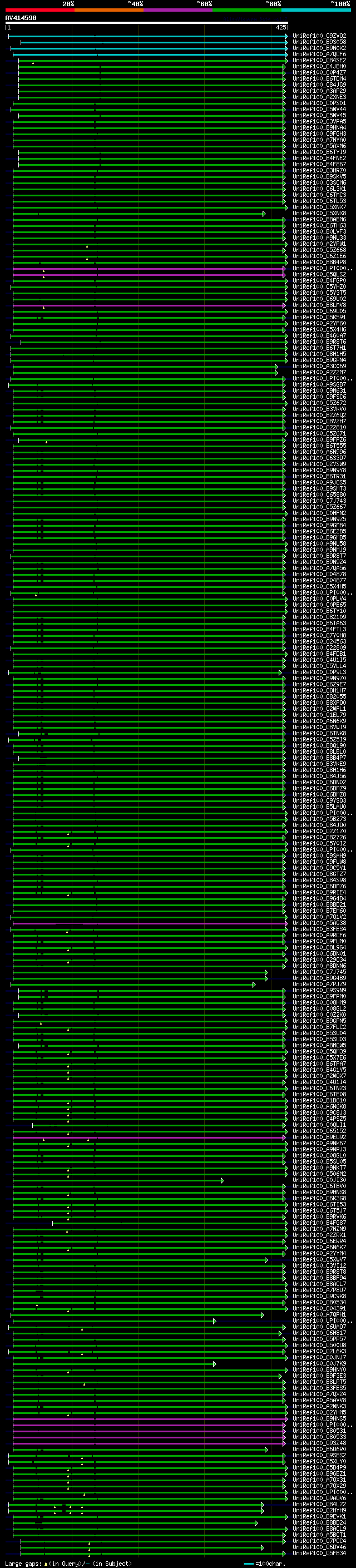
Task: Click the purple alignment bar for UniRef100_Q93Z48
Action: click(149, 1443)
